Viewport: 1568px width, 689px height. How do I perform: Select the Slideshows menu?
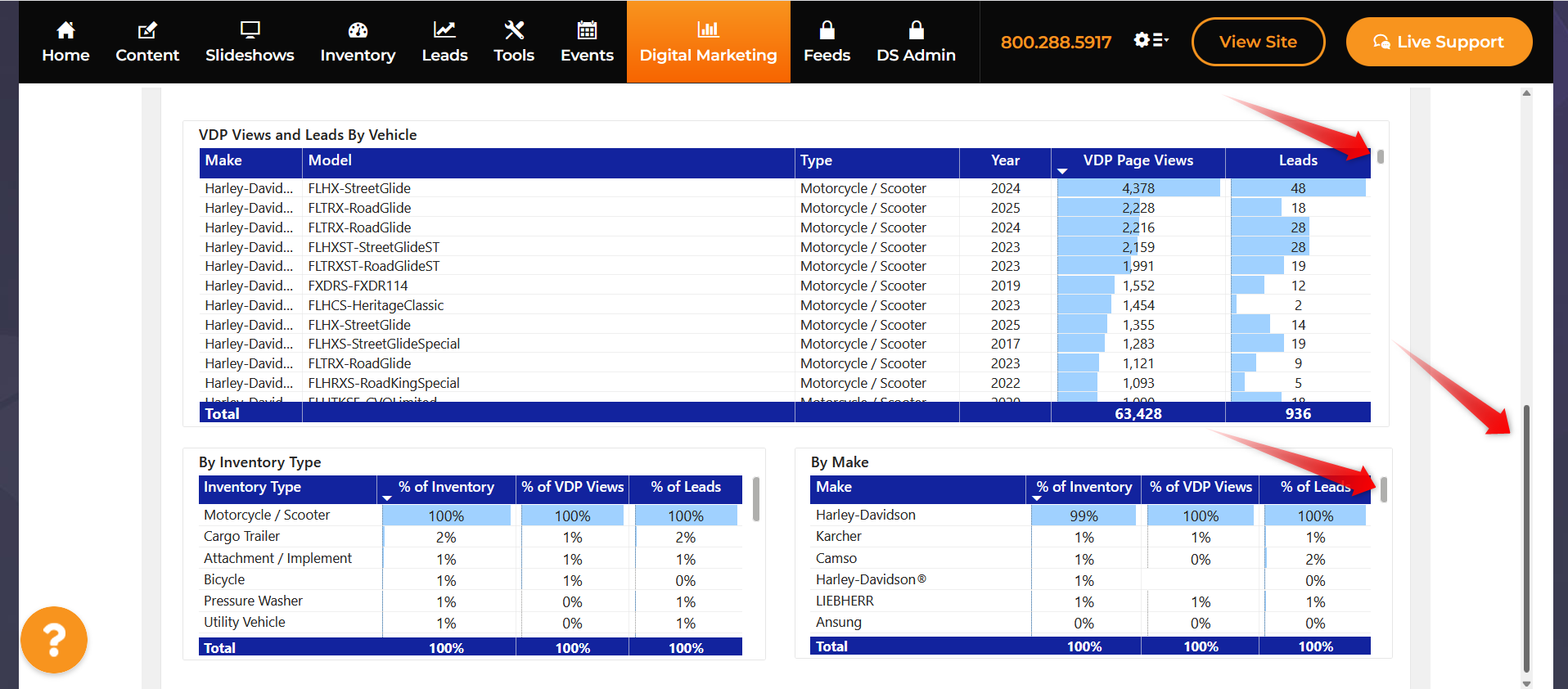pos(250,55)
